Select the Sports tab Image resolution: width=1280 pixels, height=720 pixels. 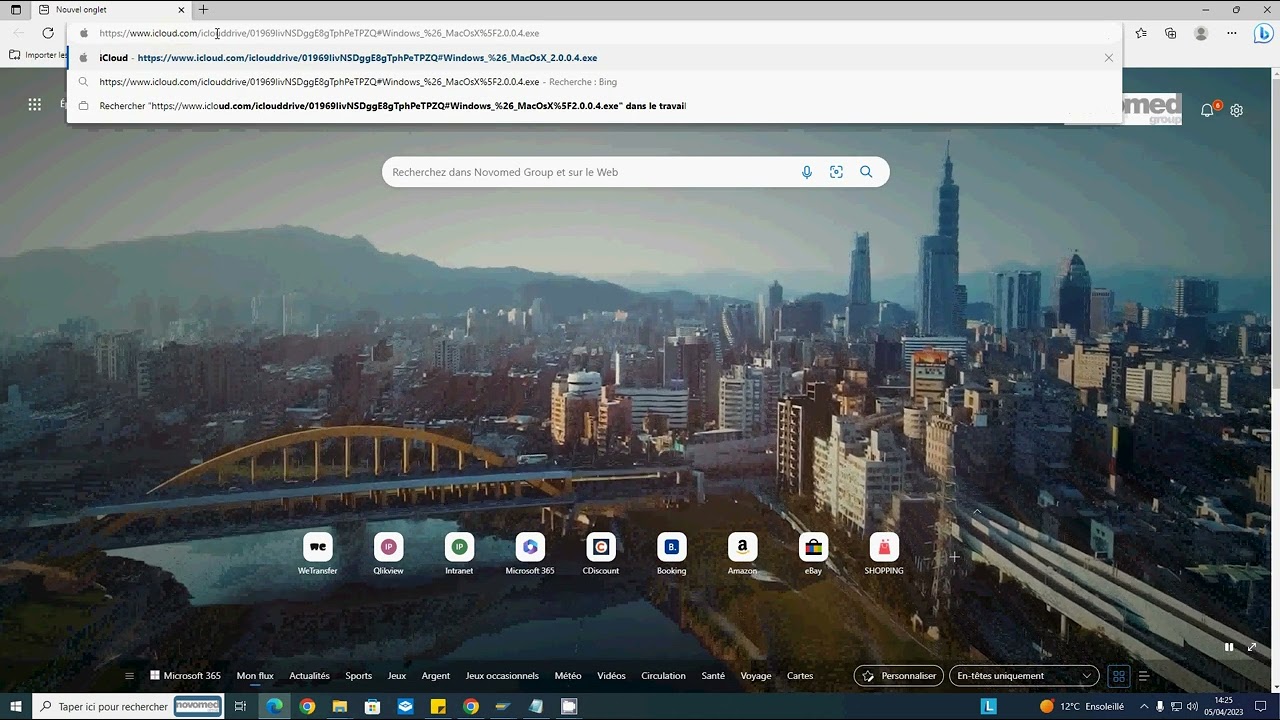358,676
